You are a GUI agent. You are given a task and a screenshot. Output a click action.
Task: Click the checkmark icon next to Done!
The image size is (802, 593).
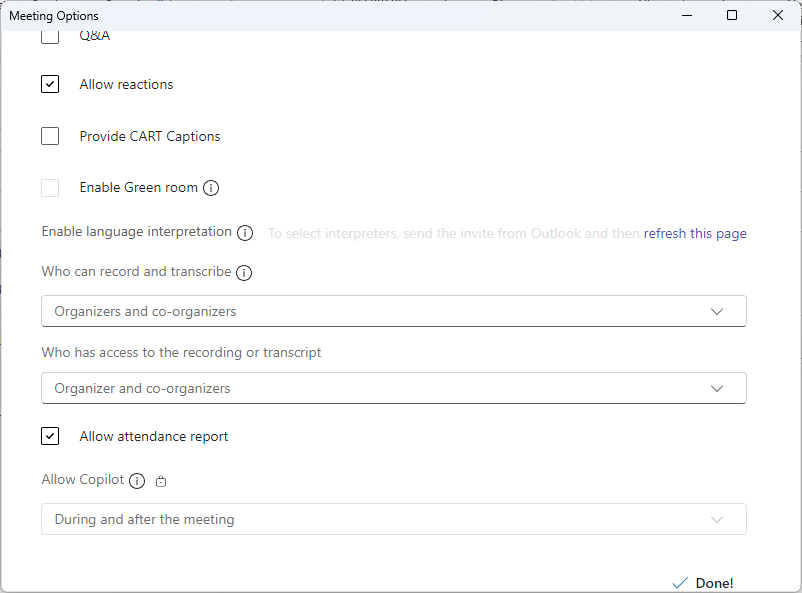tap(680, 583)
